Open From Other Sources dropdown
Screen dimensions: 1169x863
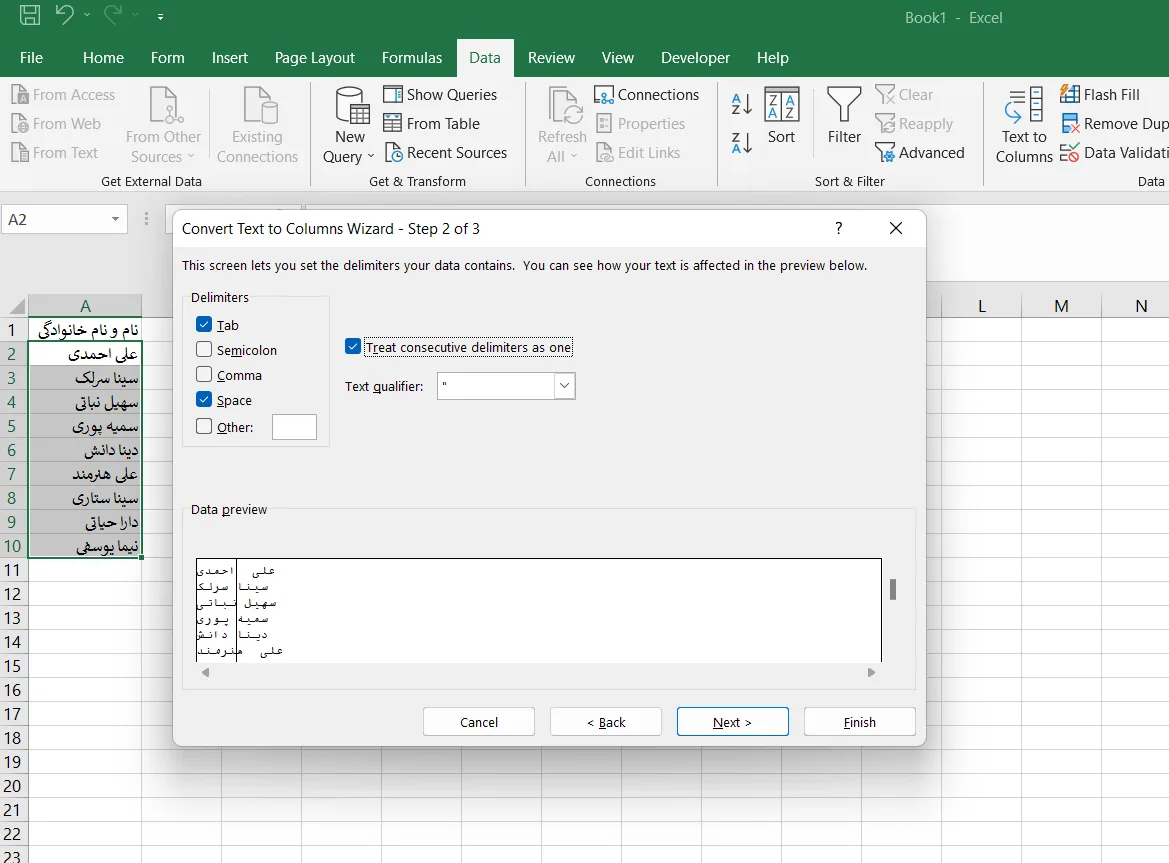click(163, 124)
